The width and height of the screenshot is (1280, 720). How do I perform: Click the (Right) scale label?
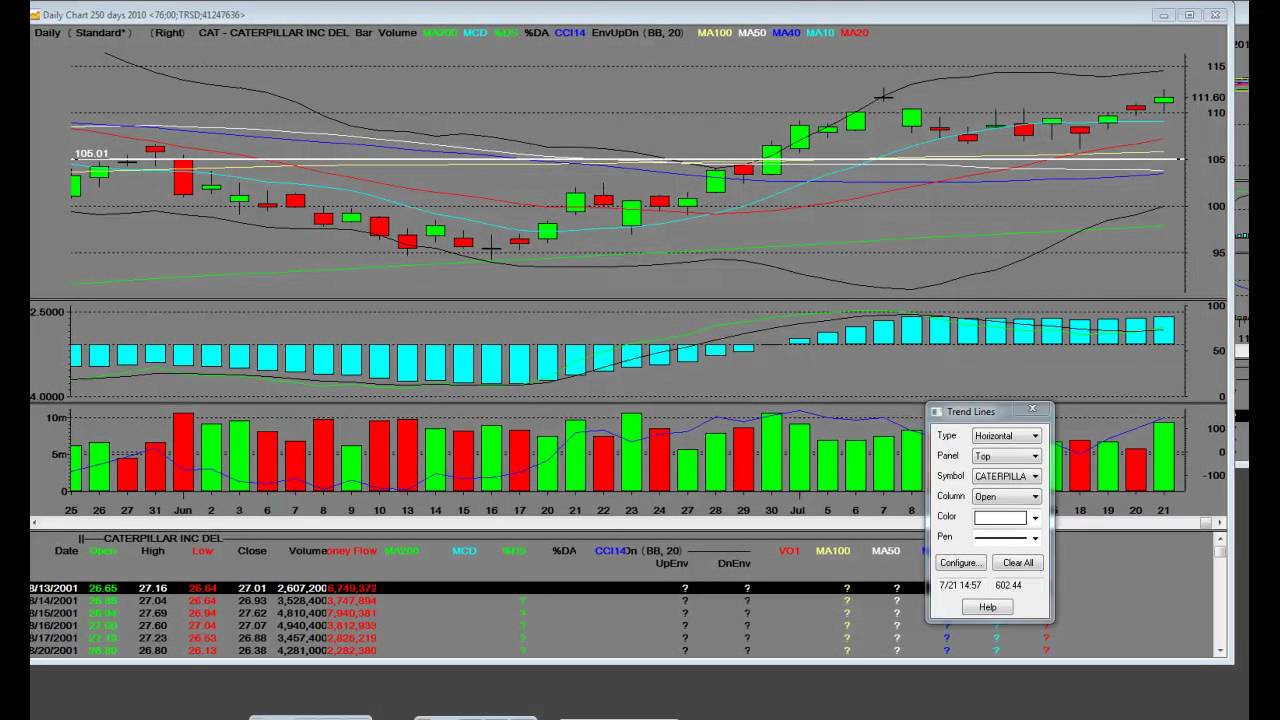point(167,33)
